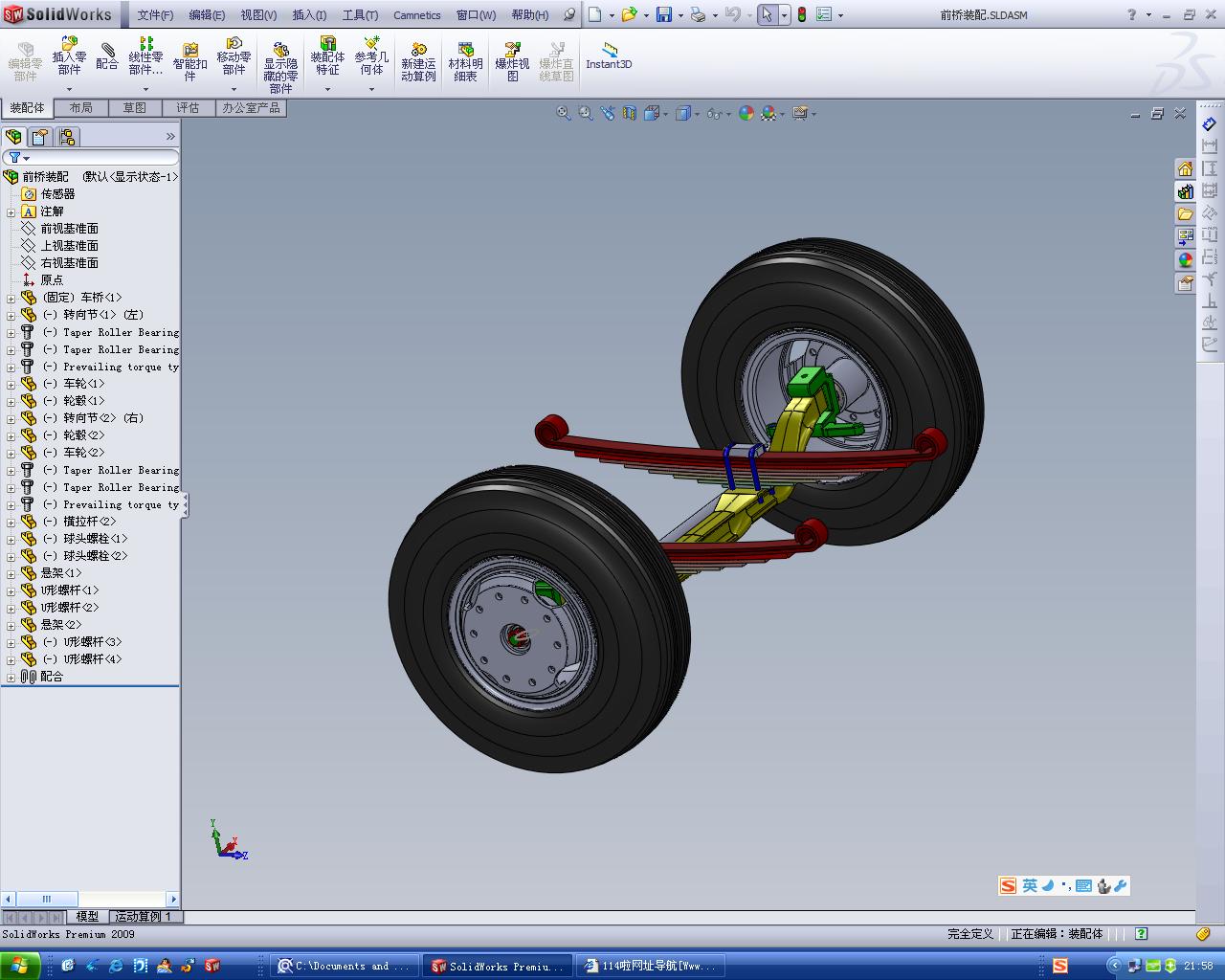The width and height of the screenshot is (1225, 980).
Task: Click the Zoom to Area icon
Action: 586,113
